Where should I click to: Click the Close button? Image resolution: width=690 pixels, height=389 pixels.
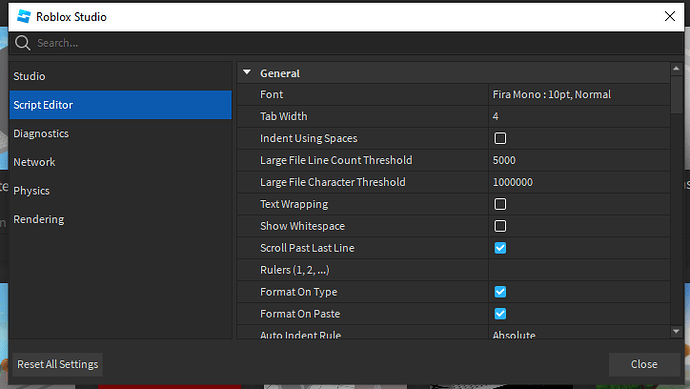pos(644,364)
